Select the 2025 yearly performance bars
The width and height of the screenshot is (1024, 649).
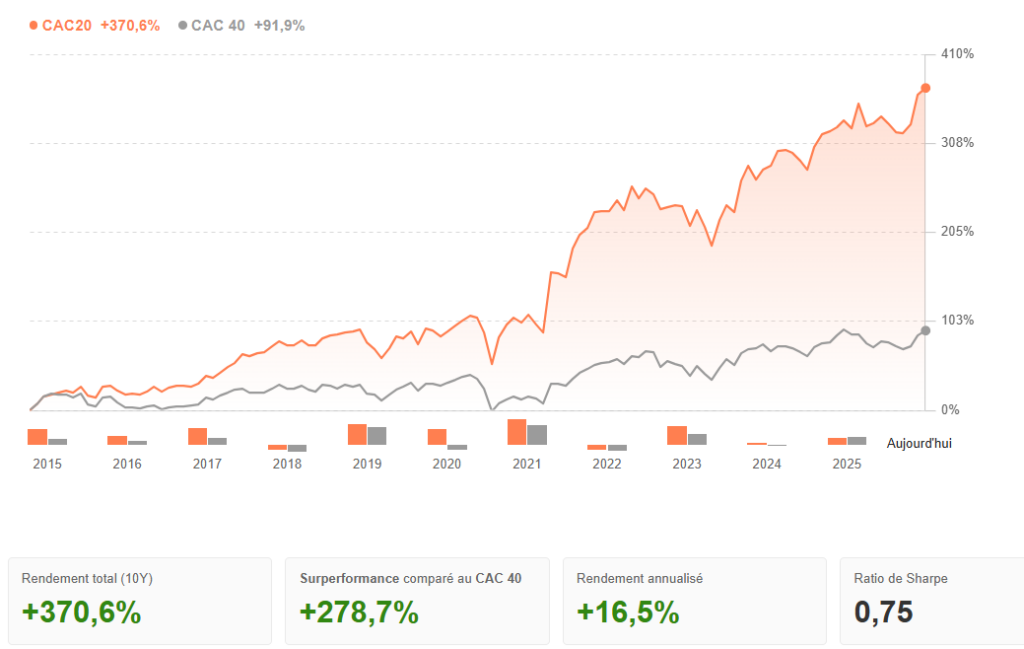(x=847, y=441)
